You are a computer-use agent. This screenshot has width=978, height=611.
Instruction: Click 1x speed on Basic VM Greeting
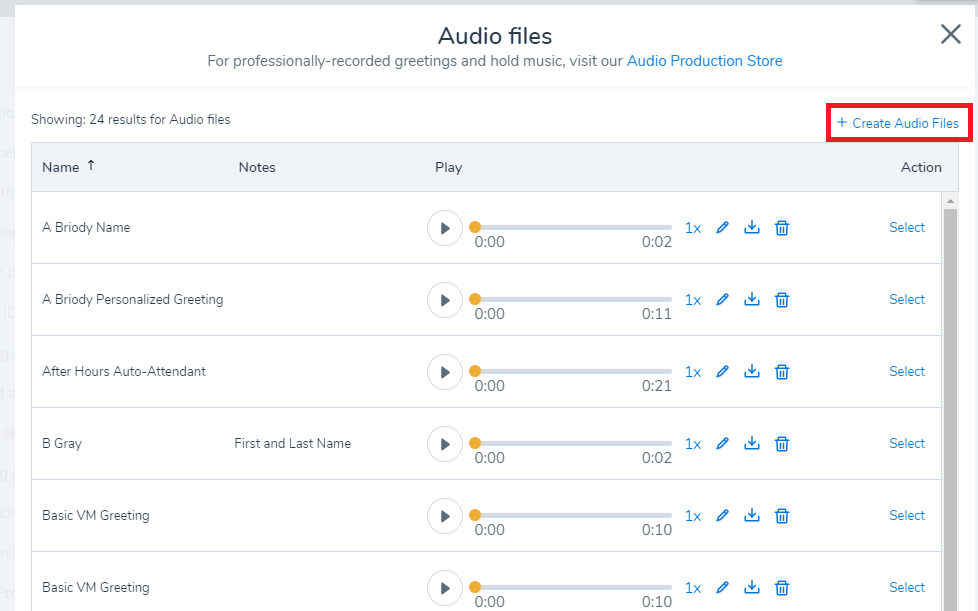(x=693, y=515)
